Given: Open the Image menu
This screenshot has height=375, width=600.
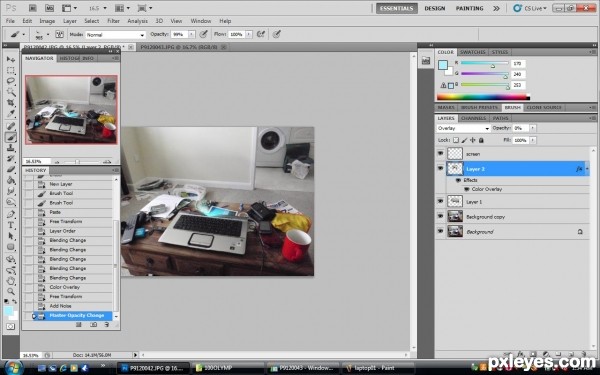Looking at the screenshot, I should [47, 21].
